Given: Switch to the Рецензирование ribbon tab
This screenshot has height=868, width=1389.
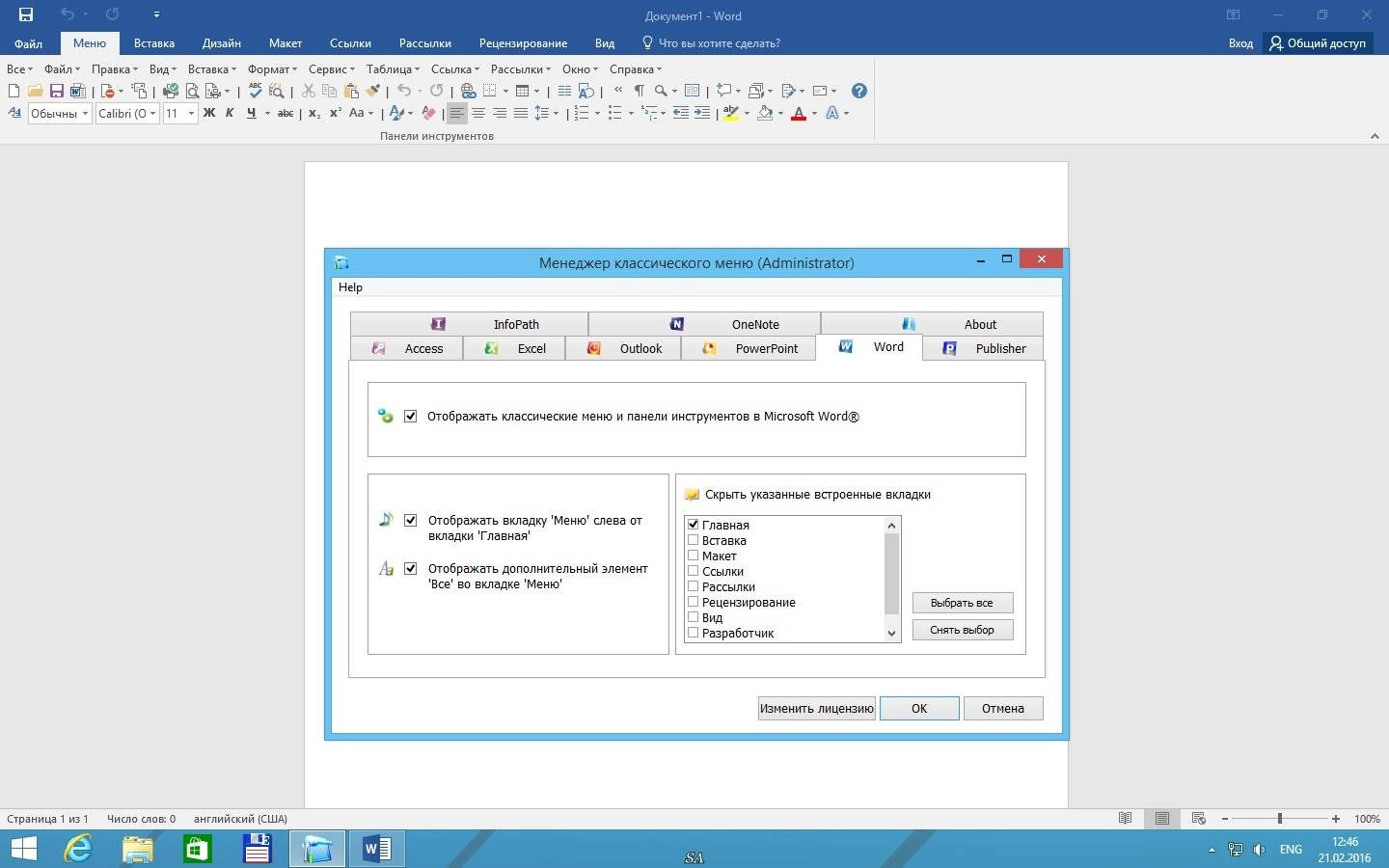Looking at the screenshot, I should point(523,43).
